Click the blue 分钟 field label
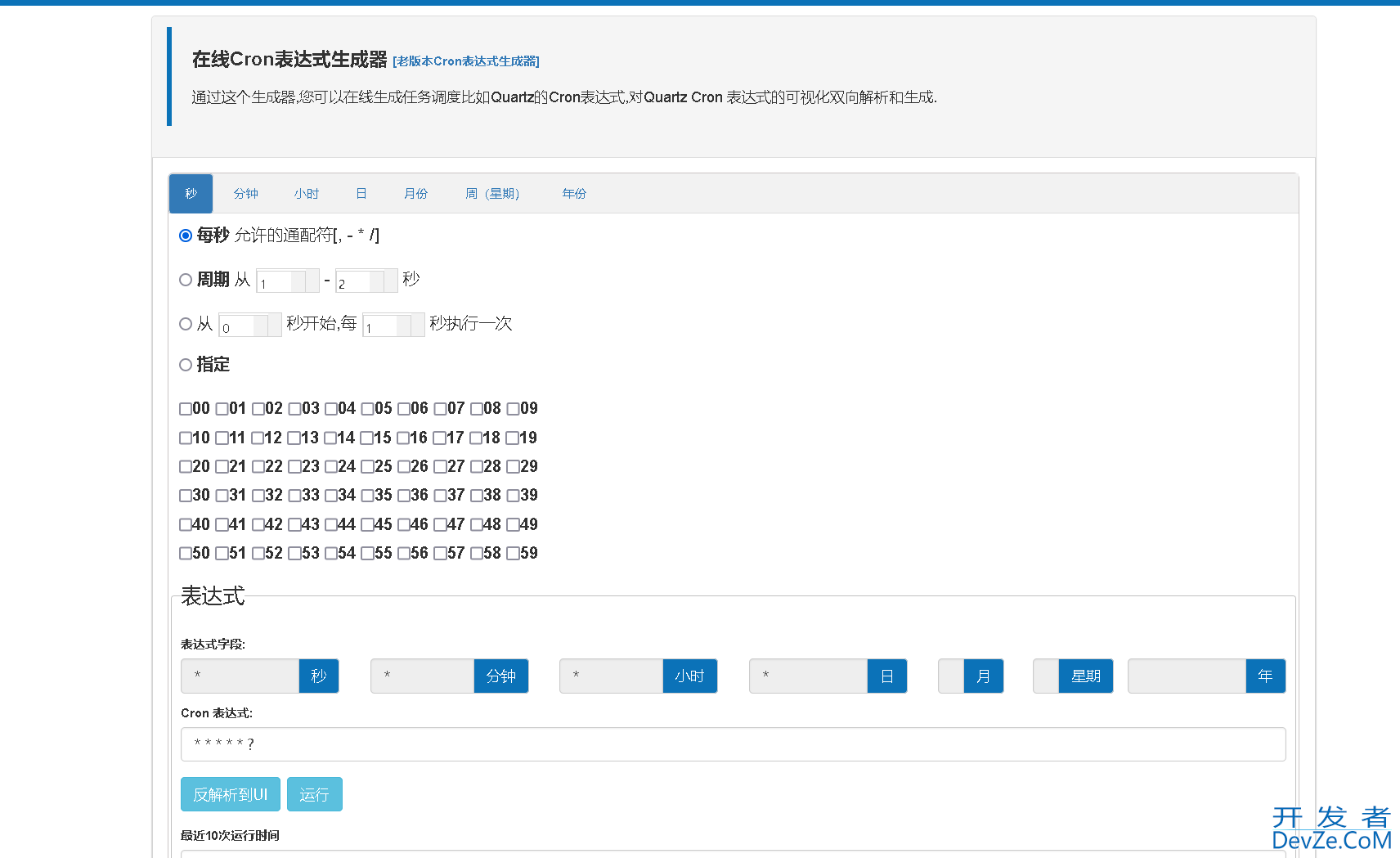 [501, 676]
